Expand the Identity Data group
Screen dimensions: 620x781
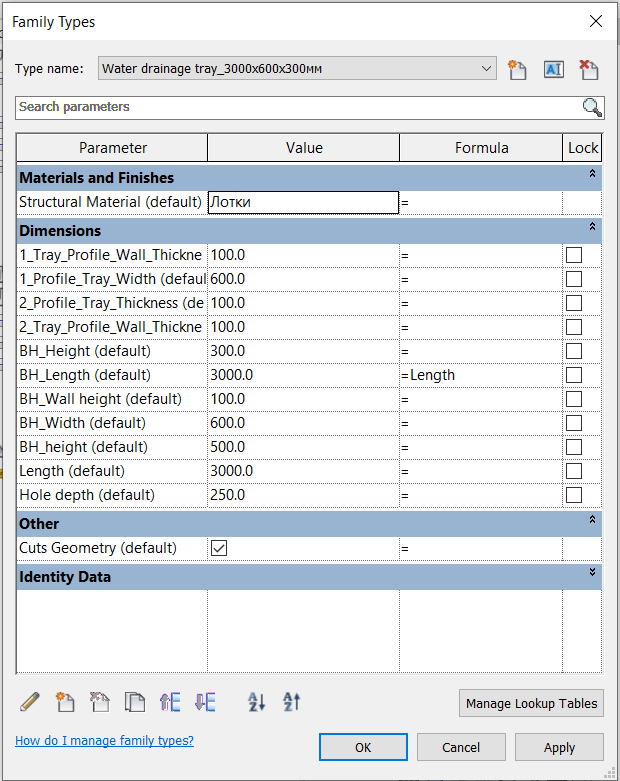(592, 573)
